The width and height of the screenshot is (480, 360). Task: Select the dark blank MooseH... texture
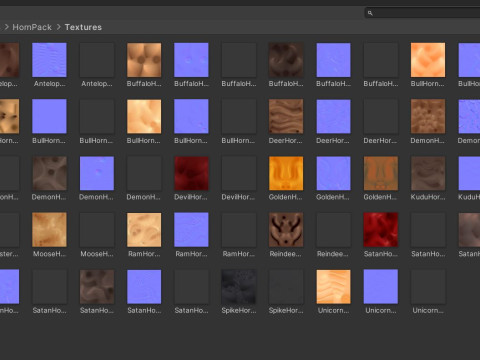pos(97,230)
